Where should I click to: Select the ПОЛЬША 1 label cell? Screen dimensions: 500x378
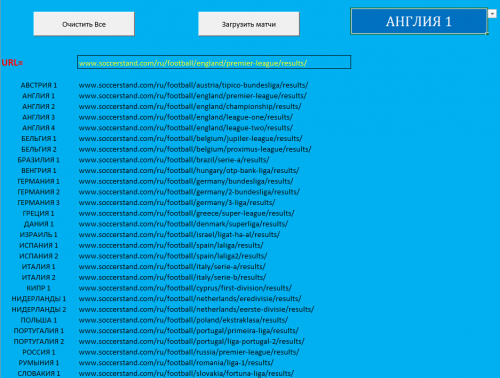(39, 320)
